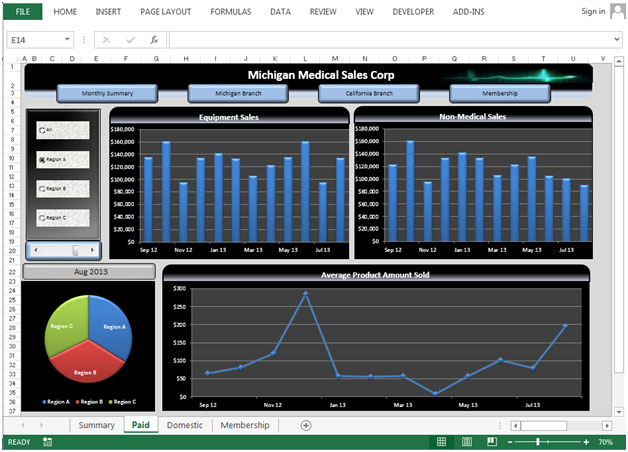
Task: Click the Enter checkmark formula bar icon
Action: [131, 40]
